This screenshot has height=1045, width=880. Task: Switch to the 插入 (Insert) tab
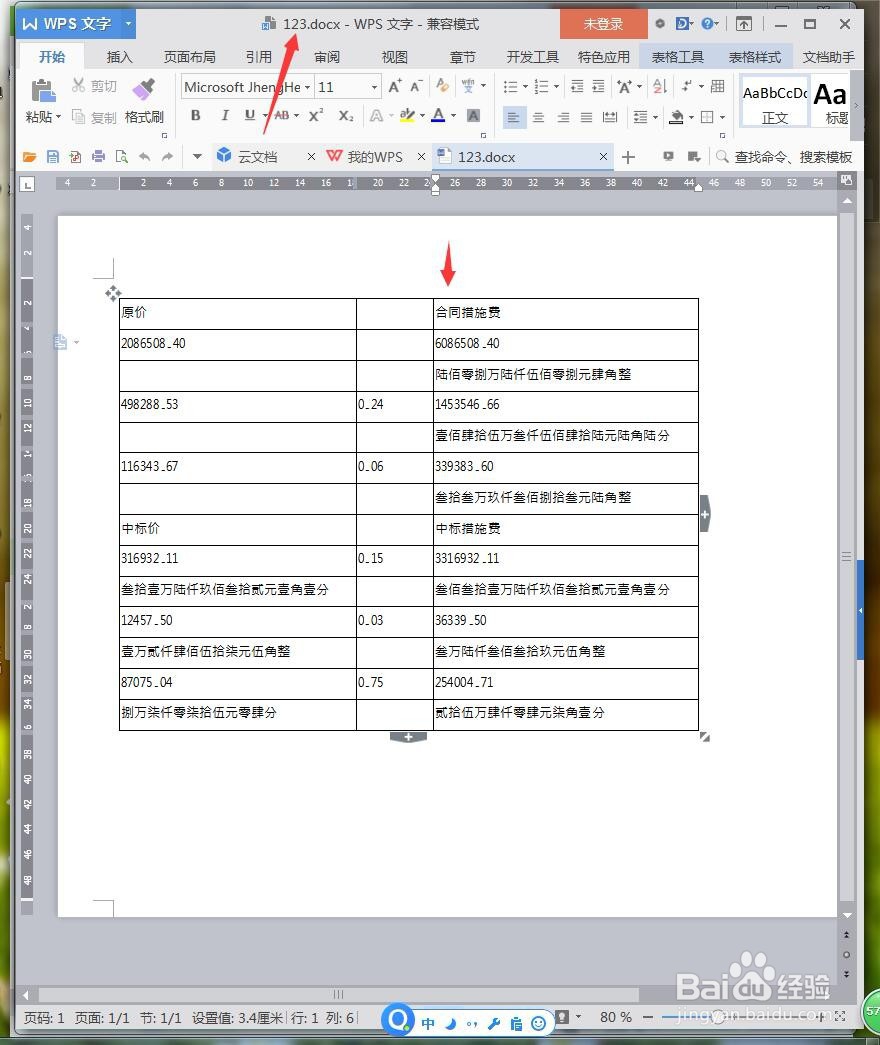119,57
